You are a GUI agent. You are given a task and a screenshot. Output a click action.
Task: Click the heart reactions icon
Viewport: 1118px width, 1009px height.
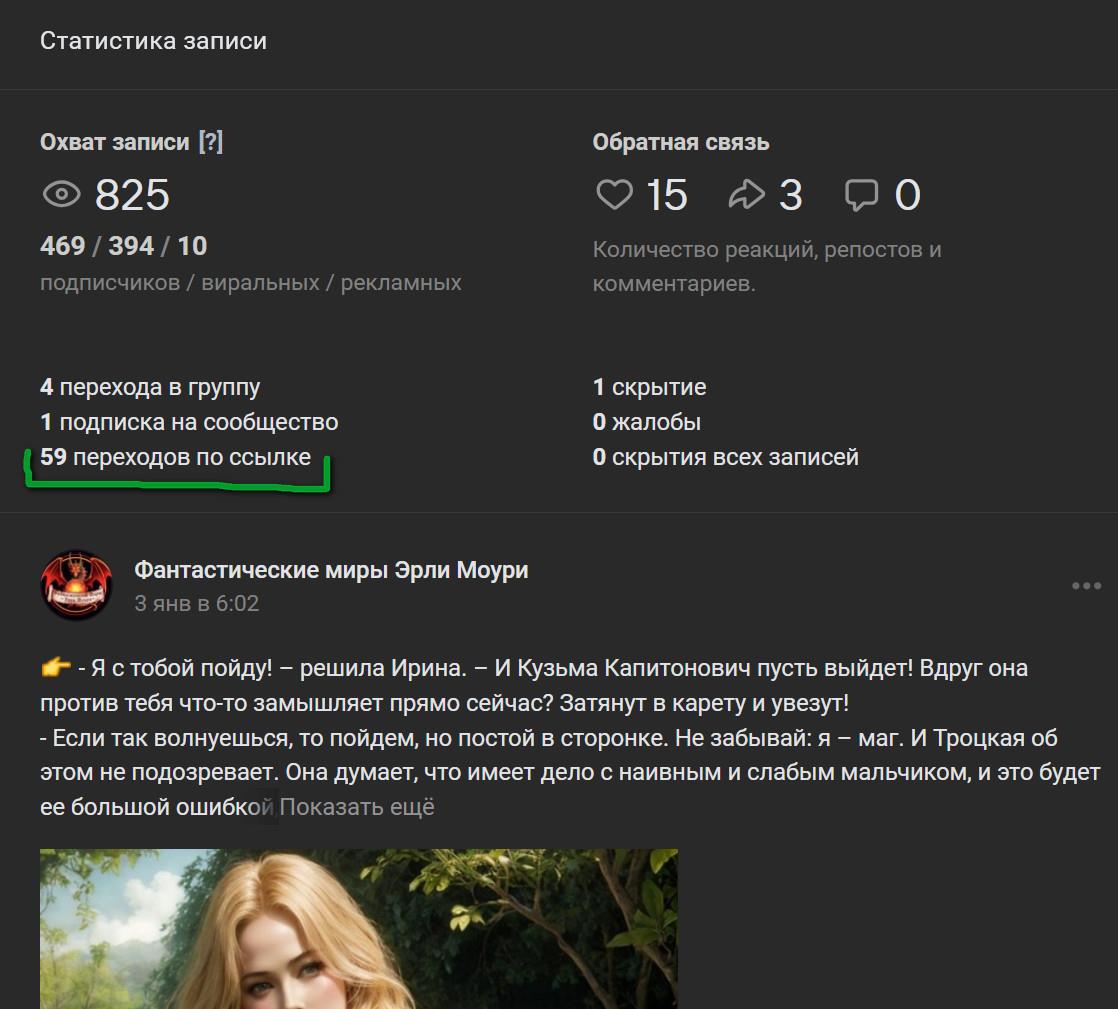pos(614,194)
